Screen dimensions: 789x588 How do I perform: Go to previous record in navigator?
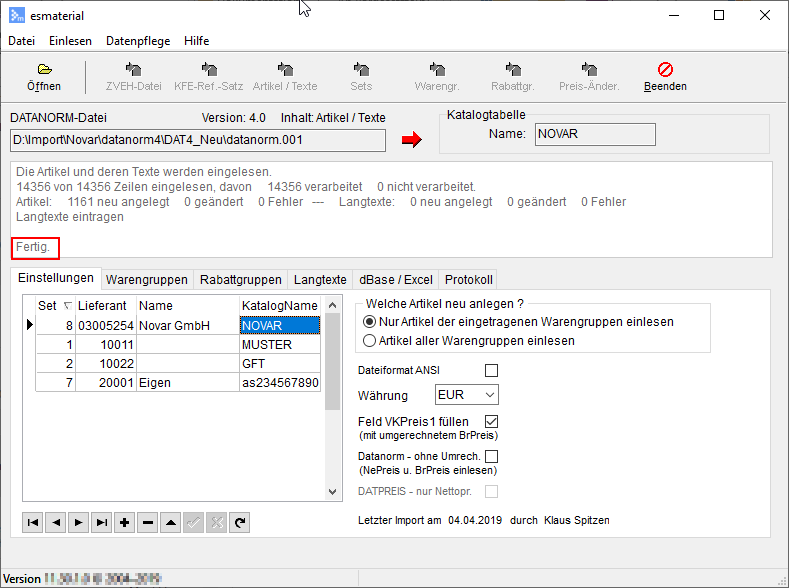coord(55,522)
